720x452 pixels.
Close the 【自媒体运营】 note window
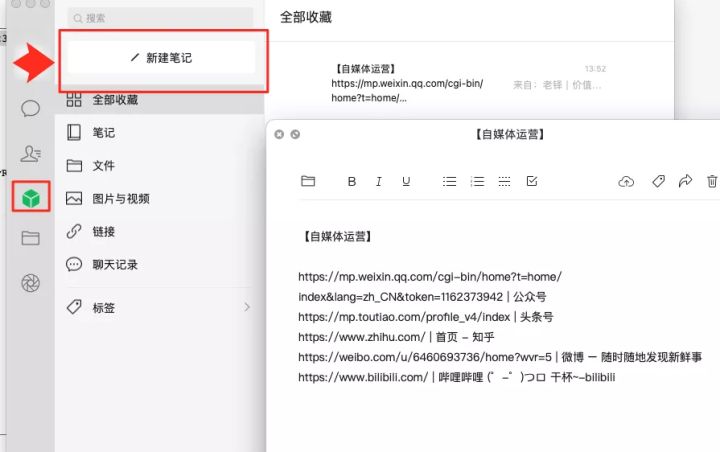279,134
